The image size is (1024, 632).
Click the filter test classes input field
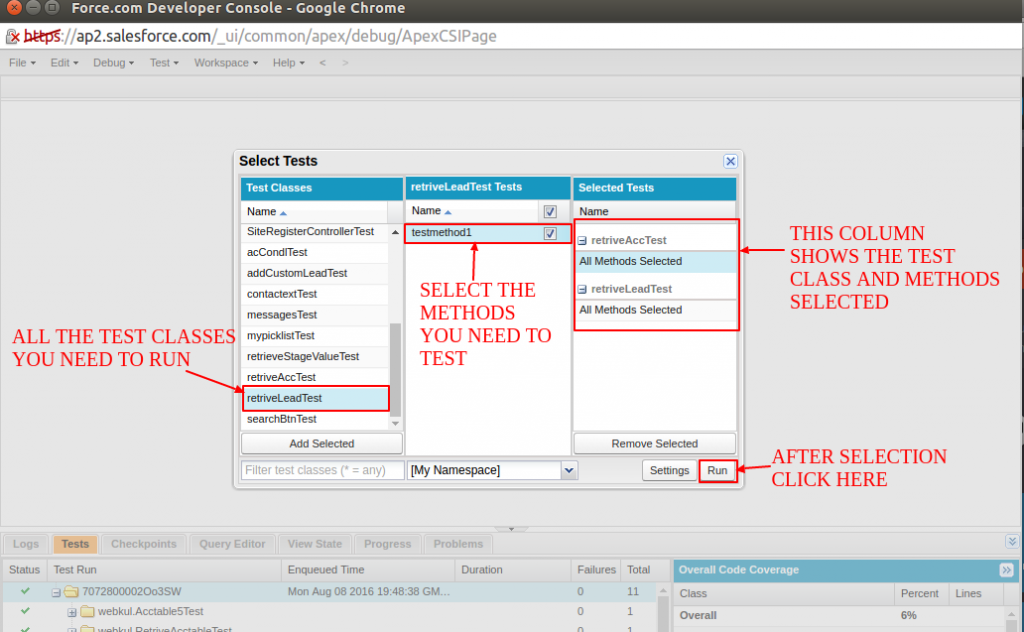(320, 470)
